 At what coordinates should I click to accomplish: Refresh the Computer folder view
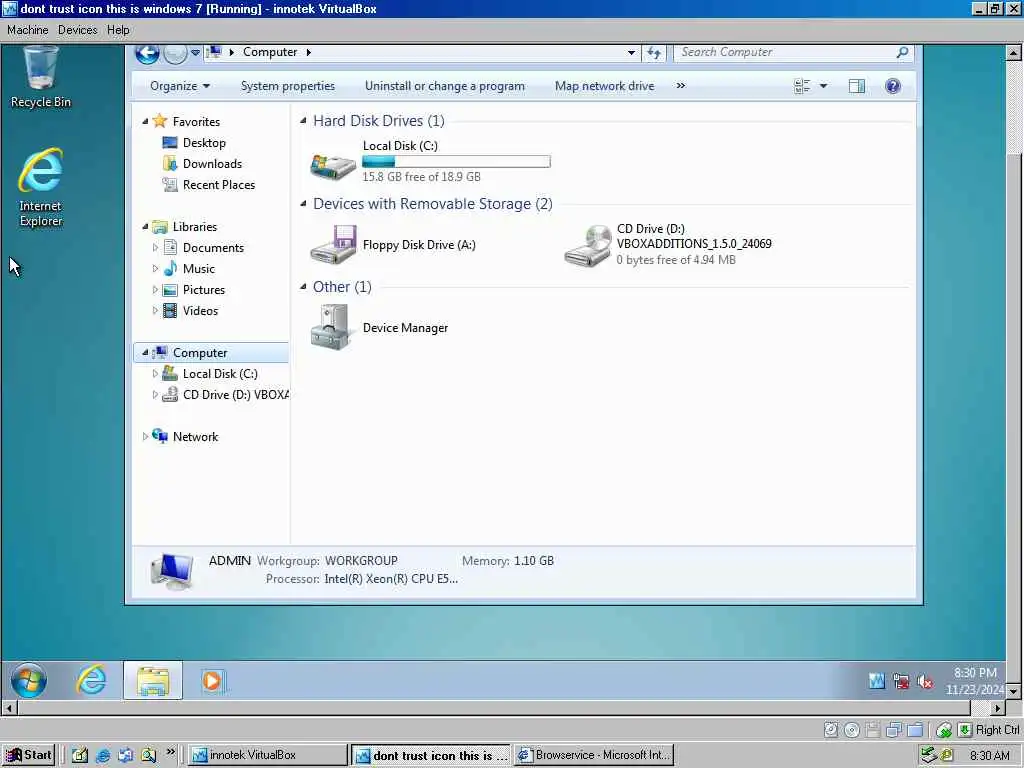pyautogui.click(x=654, y=52)
